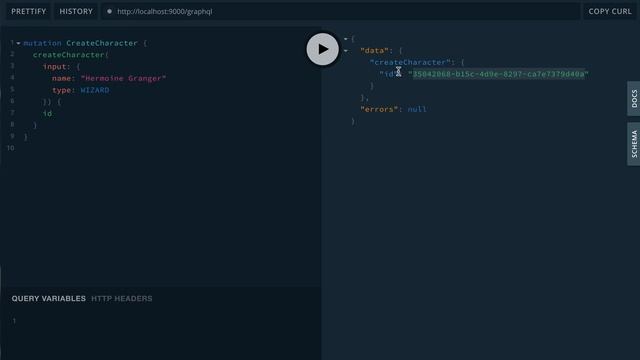Image resolution: width=640 pixels, height=360 pixels.
Task: Click the createCharacter field on line 2
Action: (69, 55)
